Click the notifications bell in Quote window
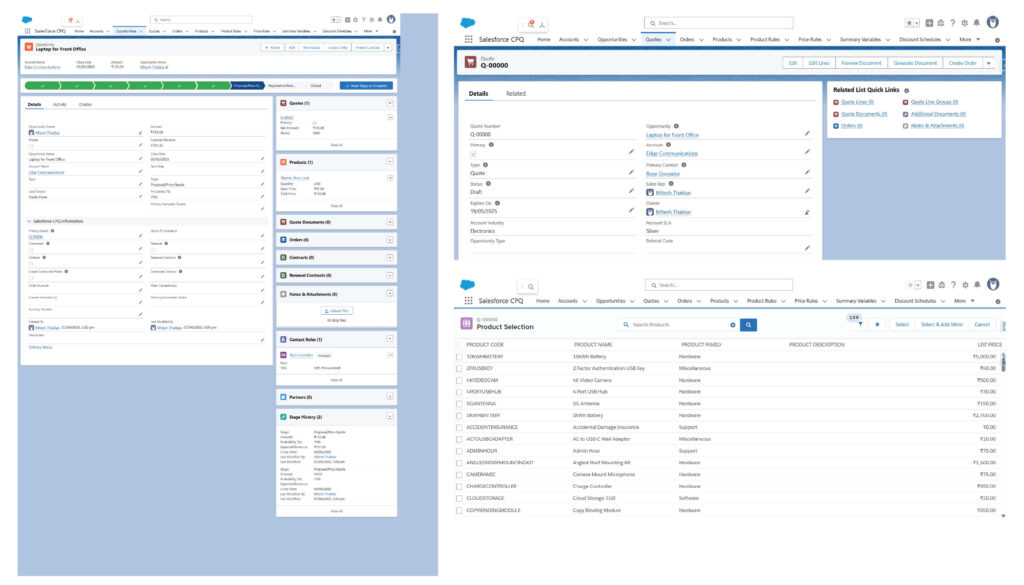This screenshot has width=1024, height=585. click(976, 23)
